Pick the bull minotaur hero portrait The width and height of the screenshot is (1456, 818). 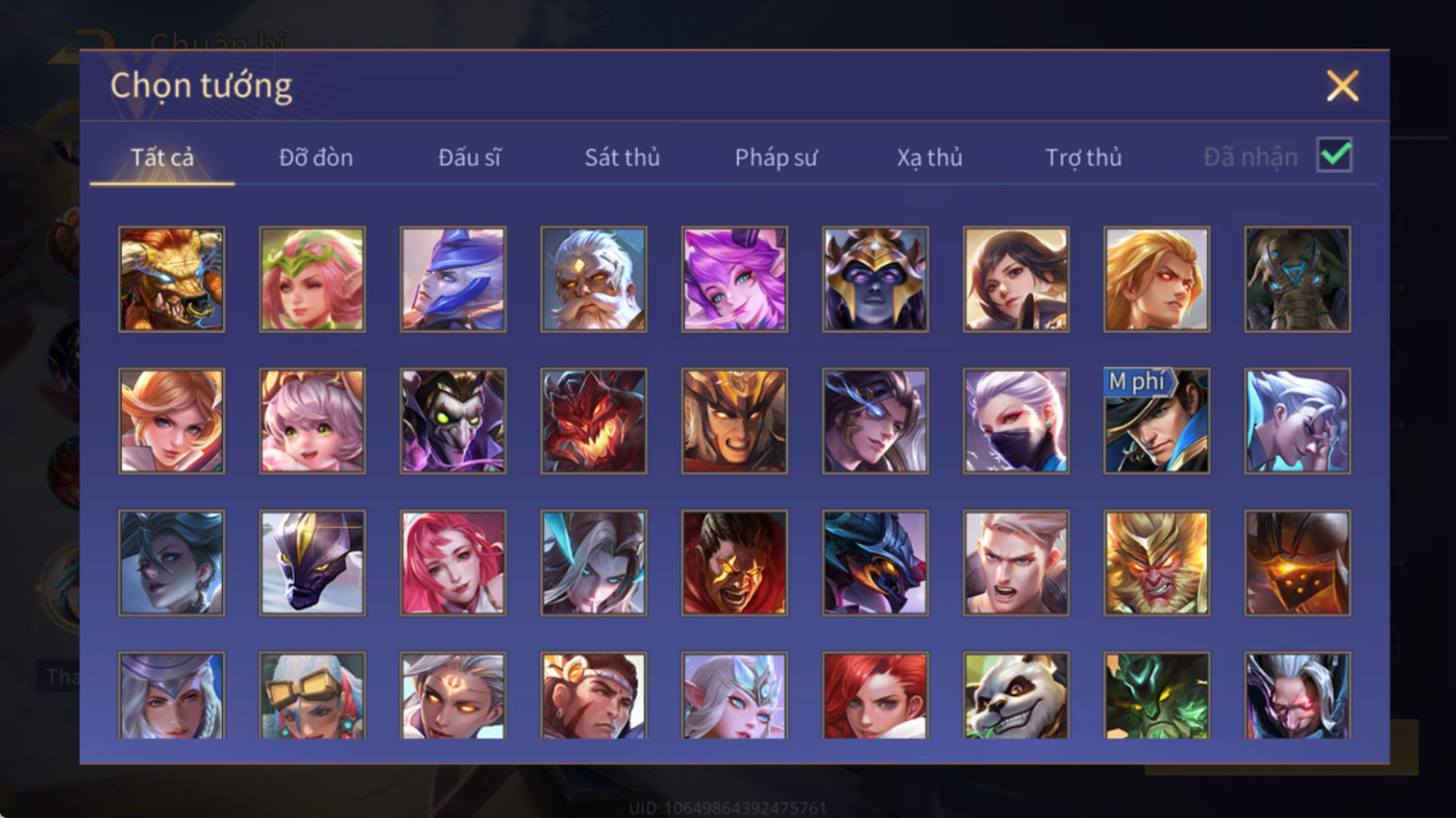pos(171,279)
